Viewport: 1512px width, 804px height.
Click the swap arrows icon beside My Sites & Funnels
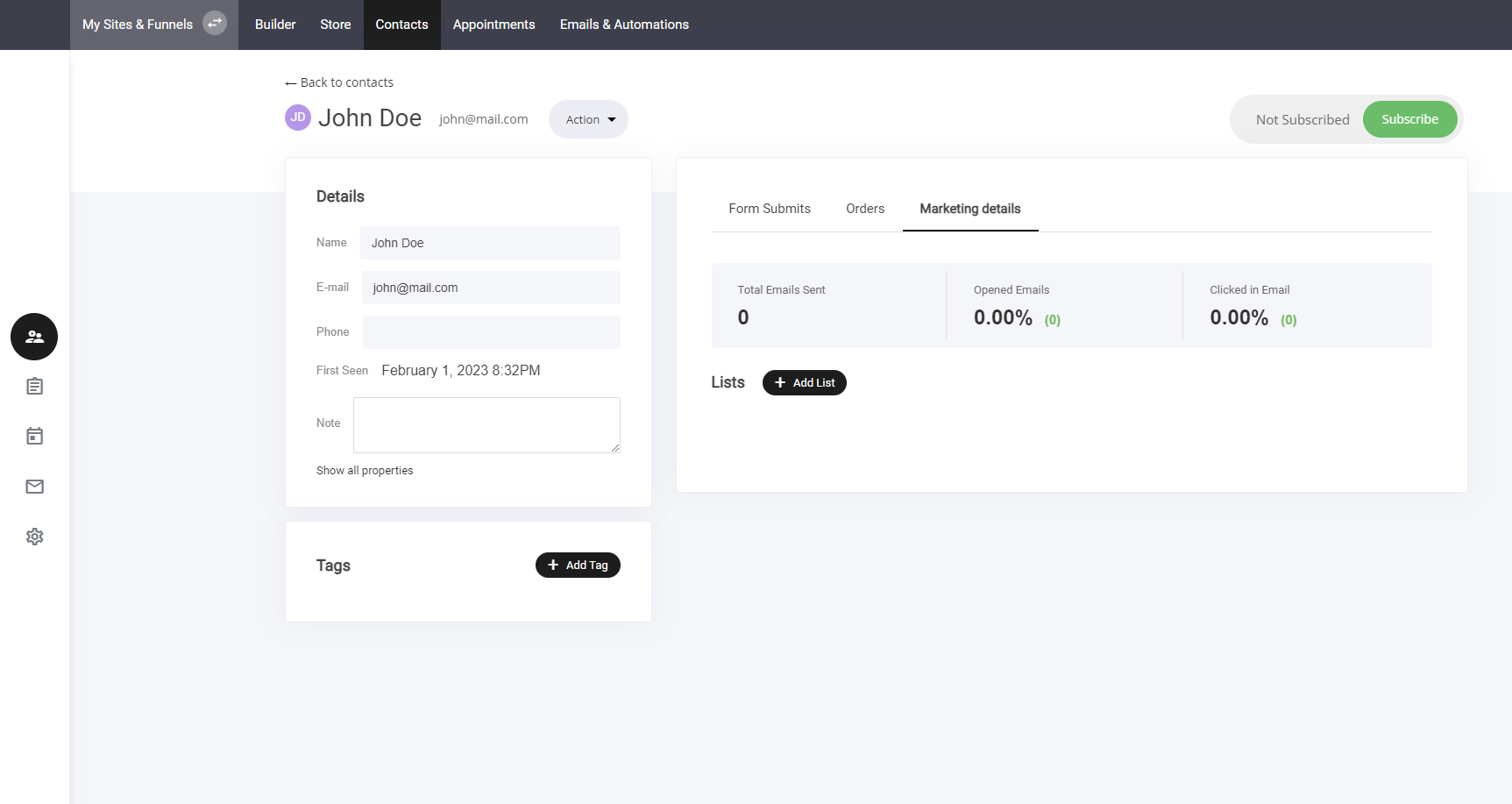click(x=215, y=24)
